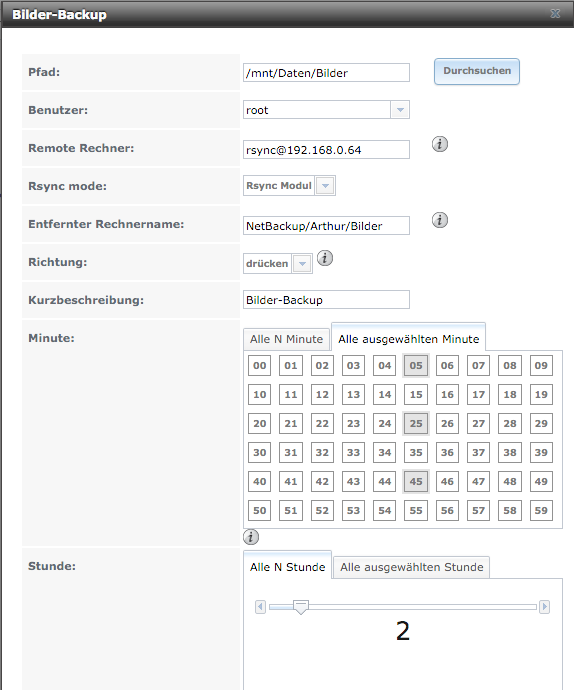Select minute 50
The width and height of the screenshot is (574, 690).
[x=259, y=510]
